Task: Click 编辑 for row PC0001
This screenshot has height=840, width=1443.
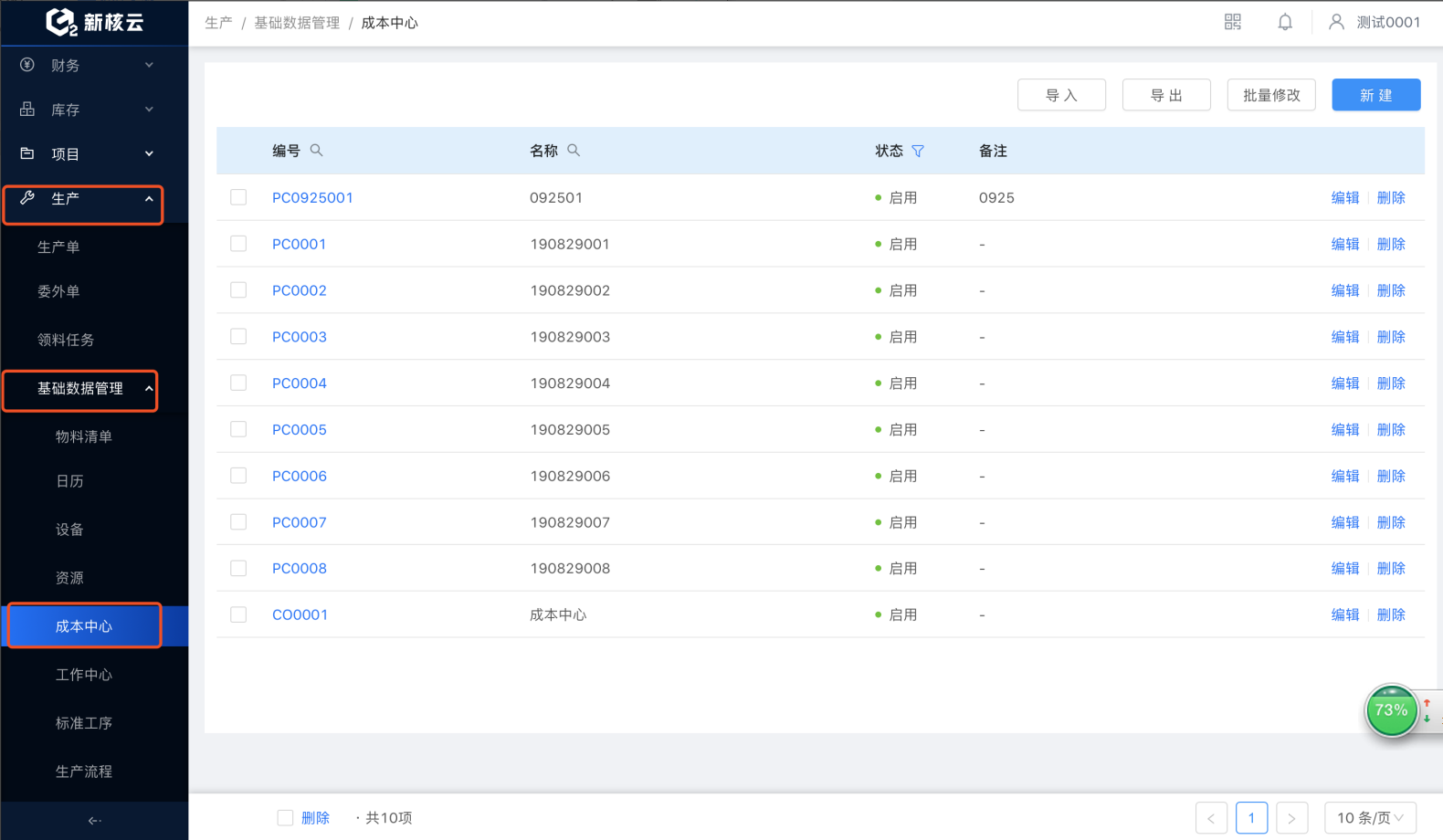Action: tap(1345, 244)
